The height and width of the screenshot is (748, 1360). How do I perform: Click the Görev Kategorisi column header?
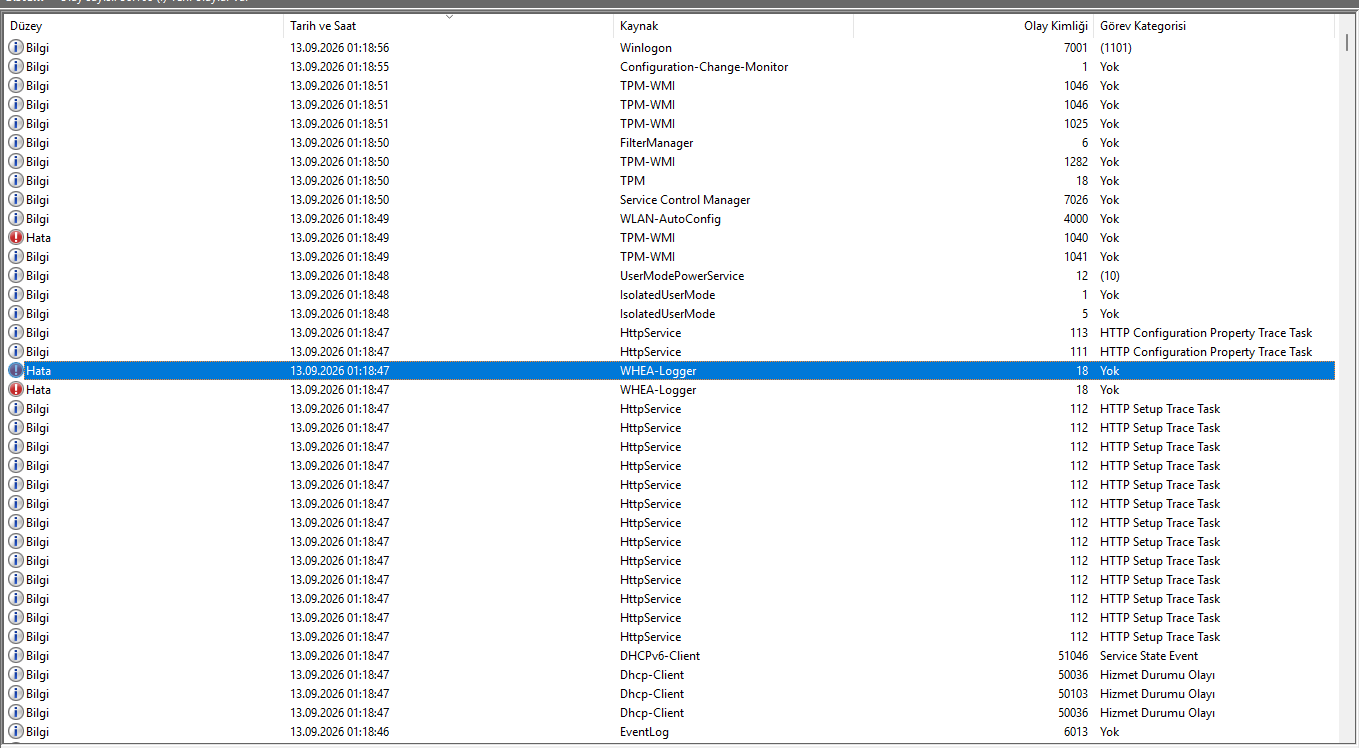(x=1215, y=26)
